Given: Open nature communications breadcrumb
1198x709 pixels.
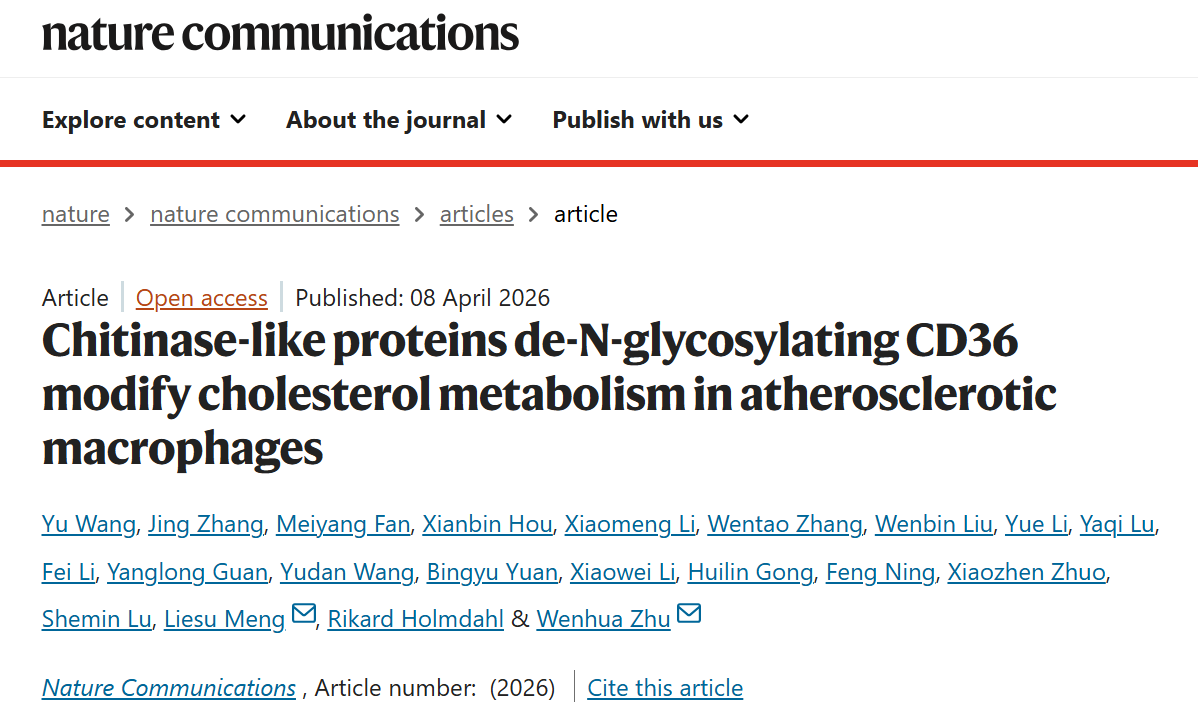Looking at the screenshot, I should pyautogui.click(x=274, y=214).
